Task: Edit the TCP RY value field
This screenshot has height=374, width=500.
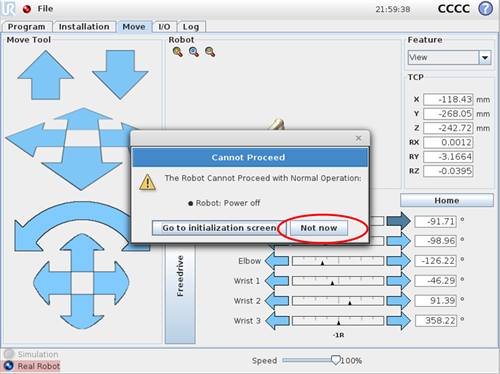Action: (448, 157)
